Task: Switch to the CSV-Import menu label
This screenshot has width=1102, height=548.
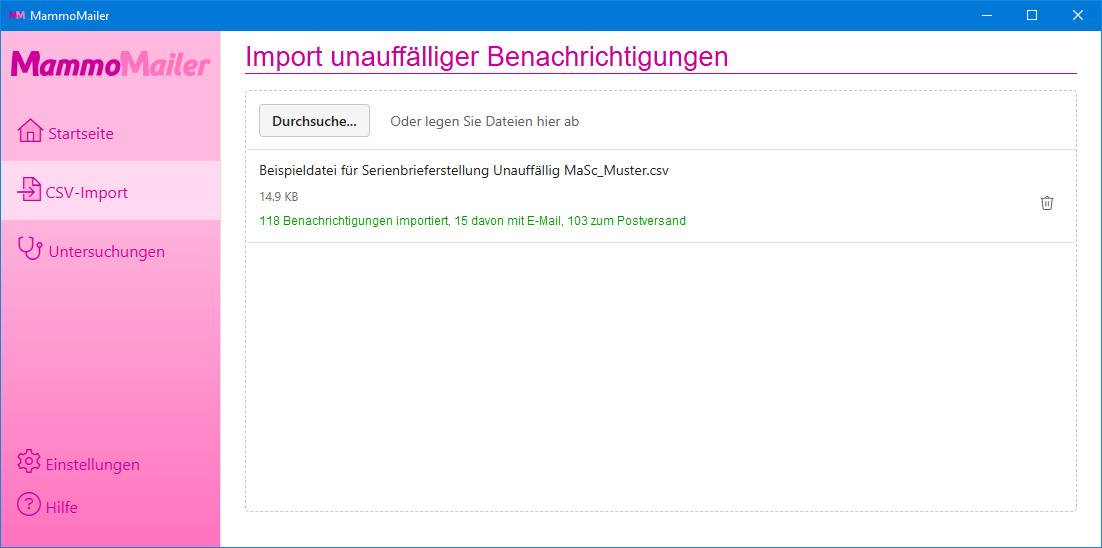Action: [87, 193]
